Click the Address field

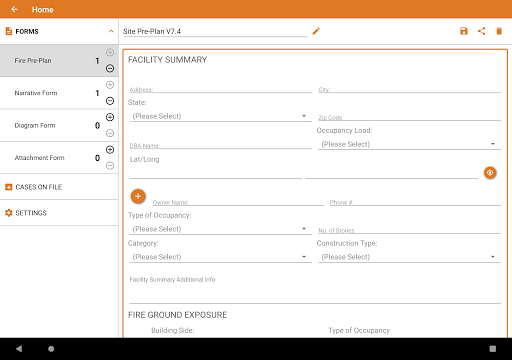[x=220, y=89]
